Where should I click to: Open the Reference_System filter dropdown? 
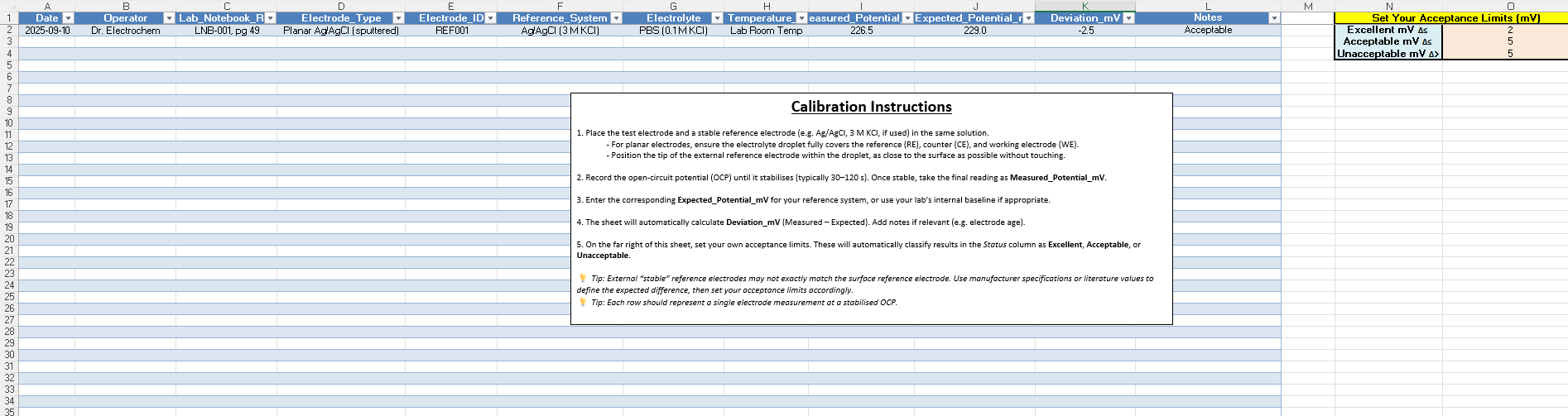tap(616, 18)
